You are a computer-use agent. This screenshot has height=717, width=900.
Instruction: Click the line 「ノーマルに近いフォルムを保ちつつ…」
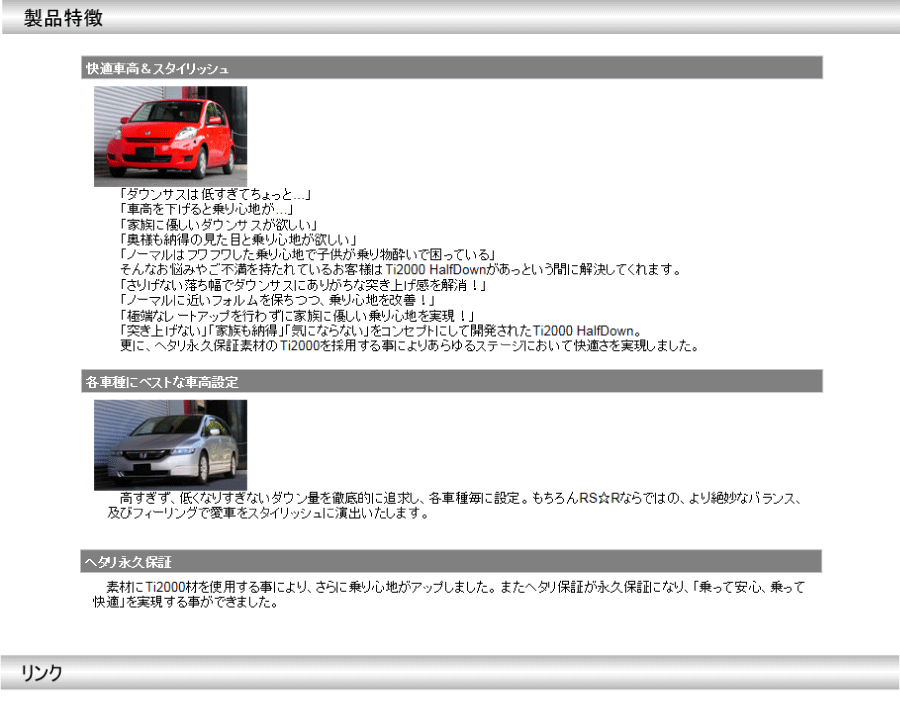point(278,300)
